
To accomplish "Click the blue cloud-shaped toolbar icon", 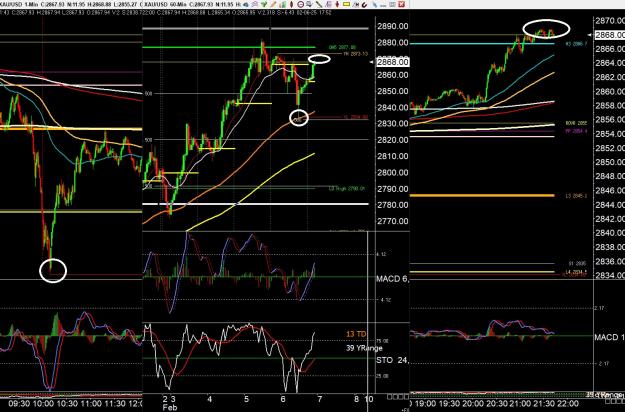I will [x=246, y=4].
